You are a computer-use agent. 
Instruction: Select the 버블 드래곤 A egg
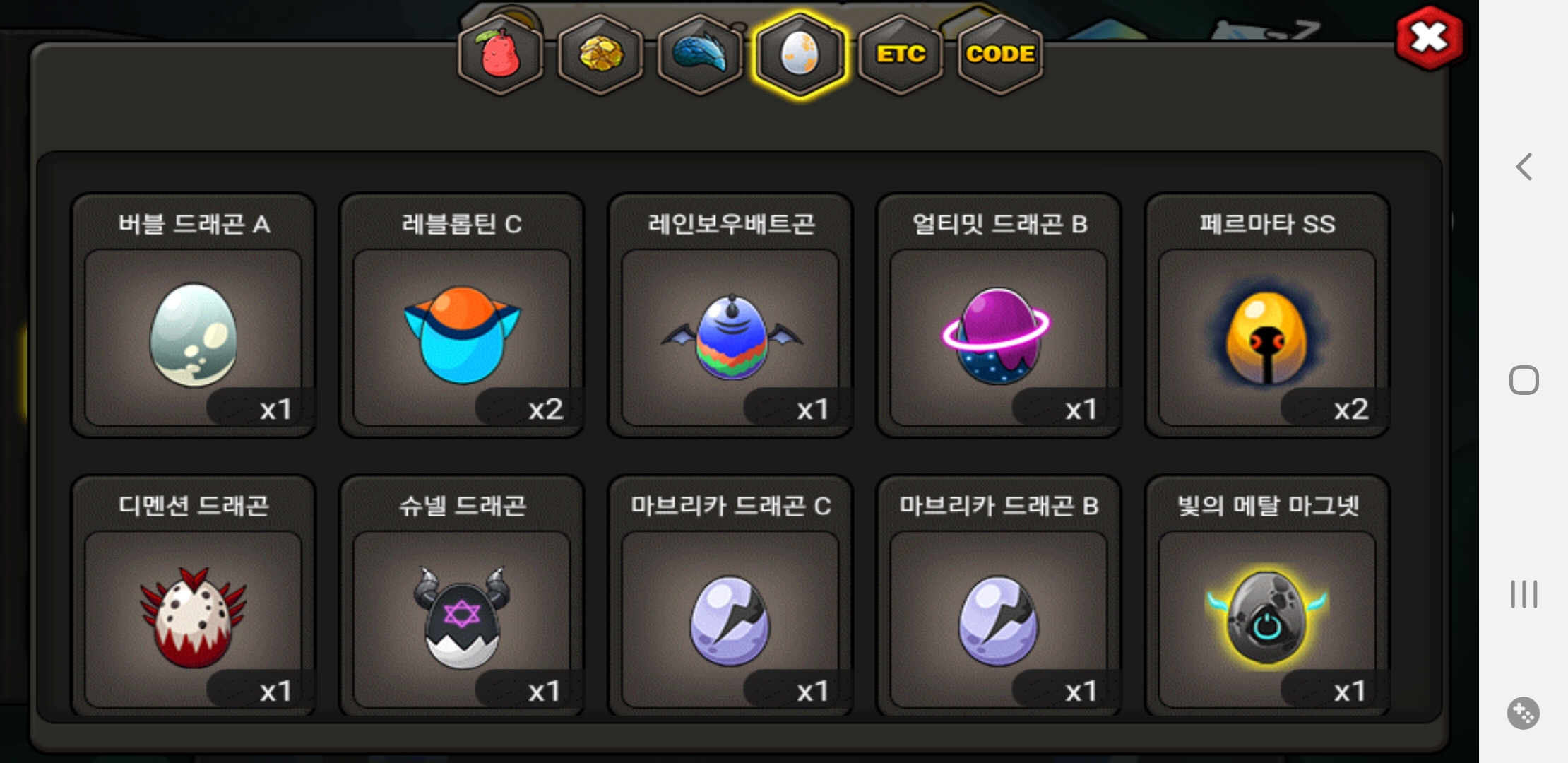point(193,316)
